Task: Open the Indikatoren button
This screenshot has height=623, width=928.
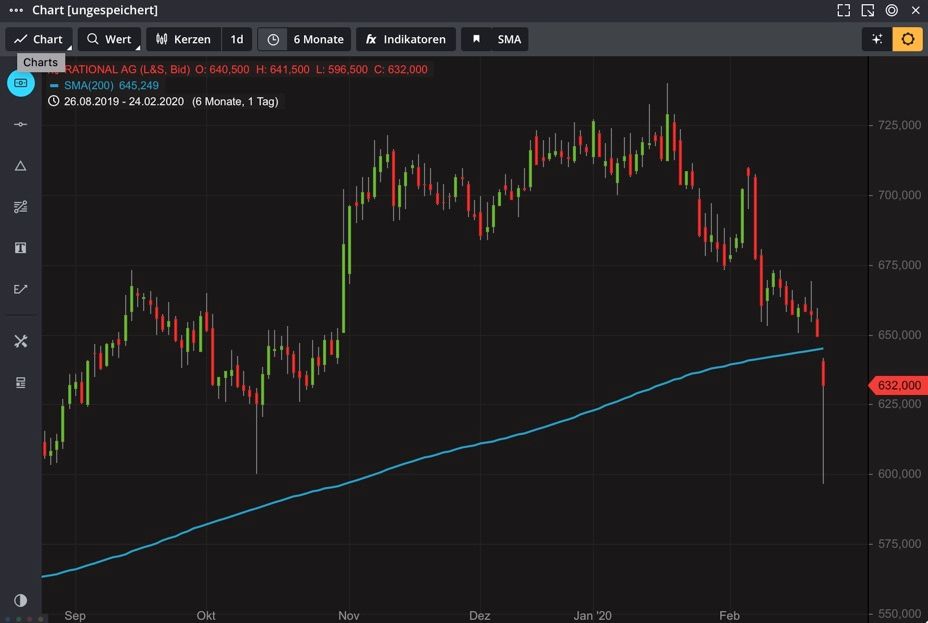Action: click(405, 39)
